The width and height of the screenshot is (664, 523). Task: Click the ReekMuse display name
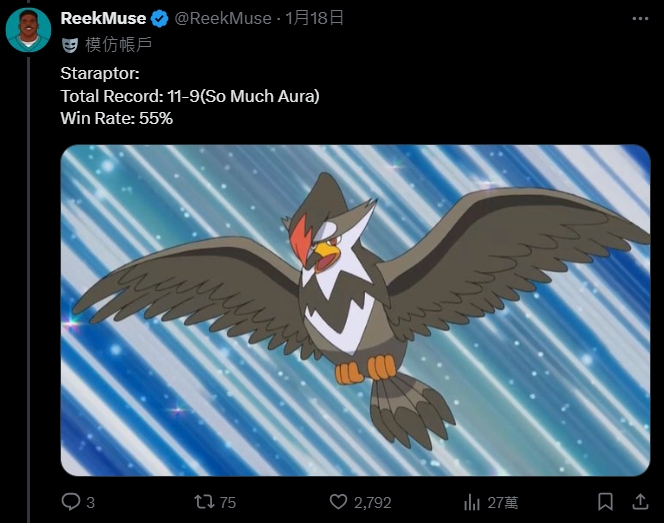[103, 18]
